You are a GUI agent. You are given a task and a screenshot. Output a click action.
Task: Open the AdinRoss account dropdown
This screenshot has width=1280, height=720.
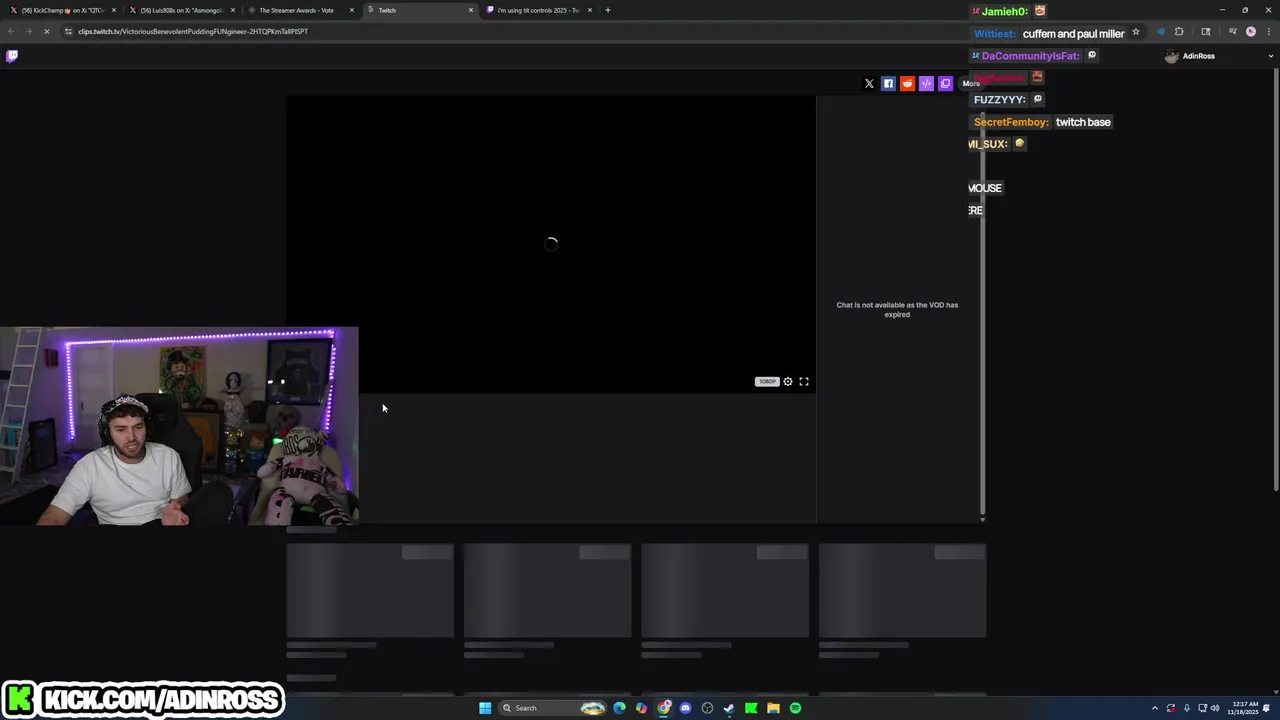(x=1217, y=56)
